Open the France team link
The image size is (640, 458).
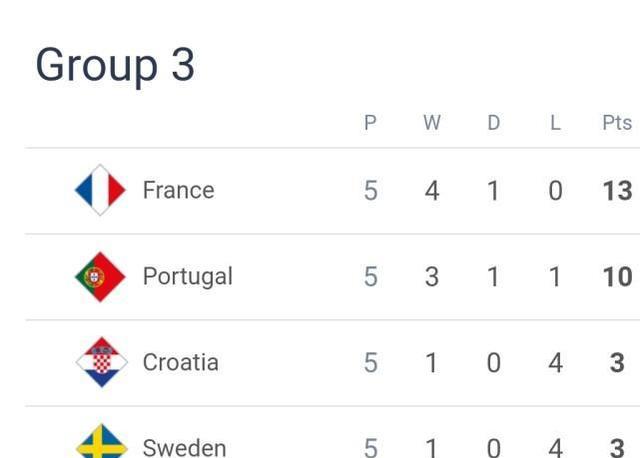[x=178, y=190]
